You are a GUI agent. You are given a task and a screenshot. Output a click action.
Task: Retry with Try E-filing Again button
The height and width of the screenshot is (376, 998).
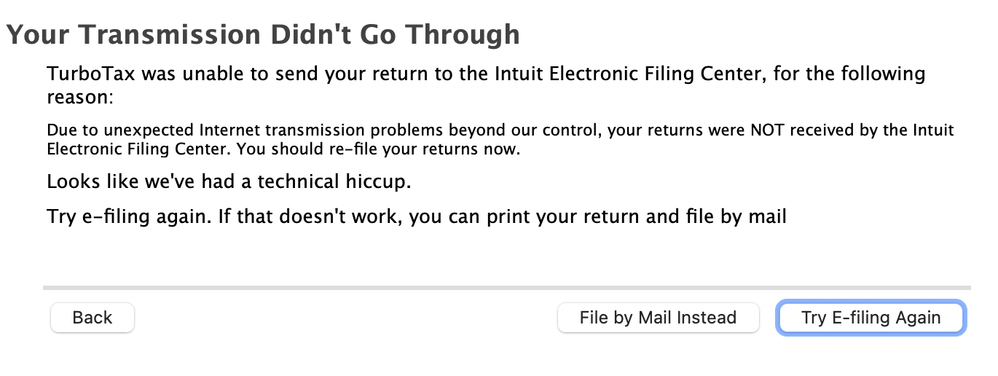point(871,317)
